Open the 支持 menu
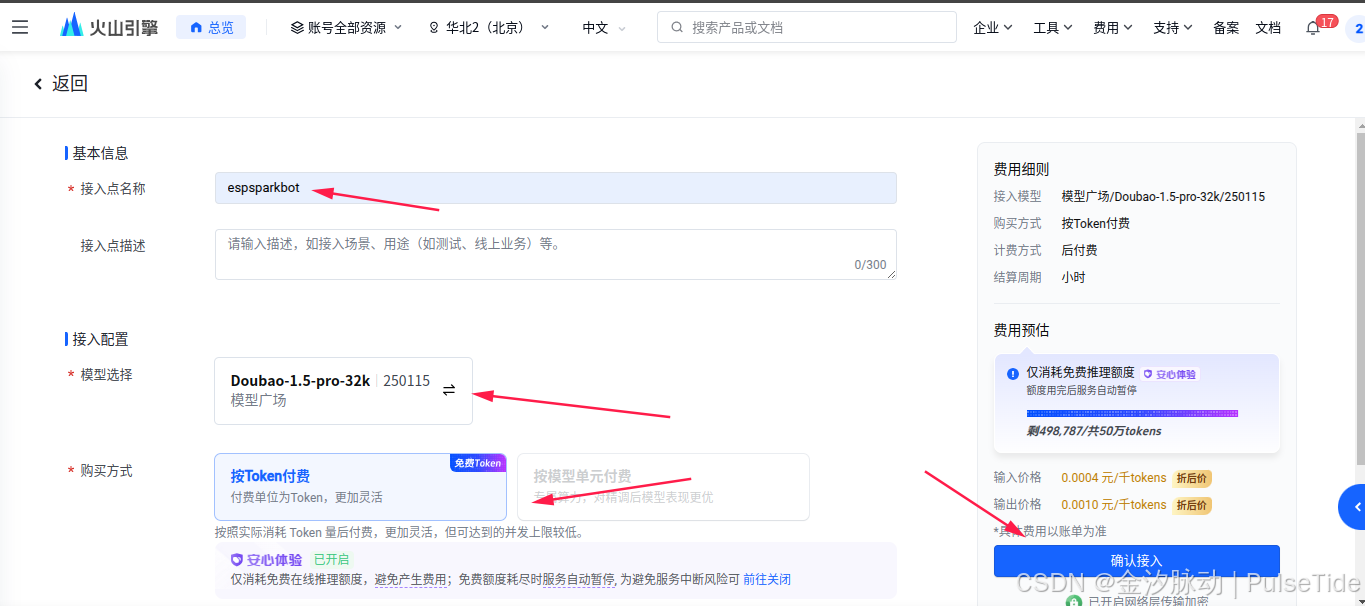Viewport: 1365px width, 606px height. [x=1173, y=28]
